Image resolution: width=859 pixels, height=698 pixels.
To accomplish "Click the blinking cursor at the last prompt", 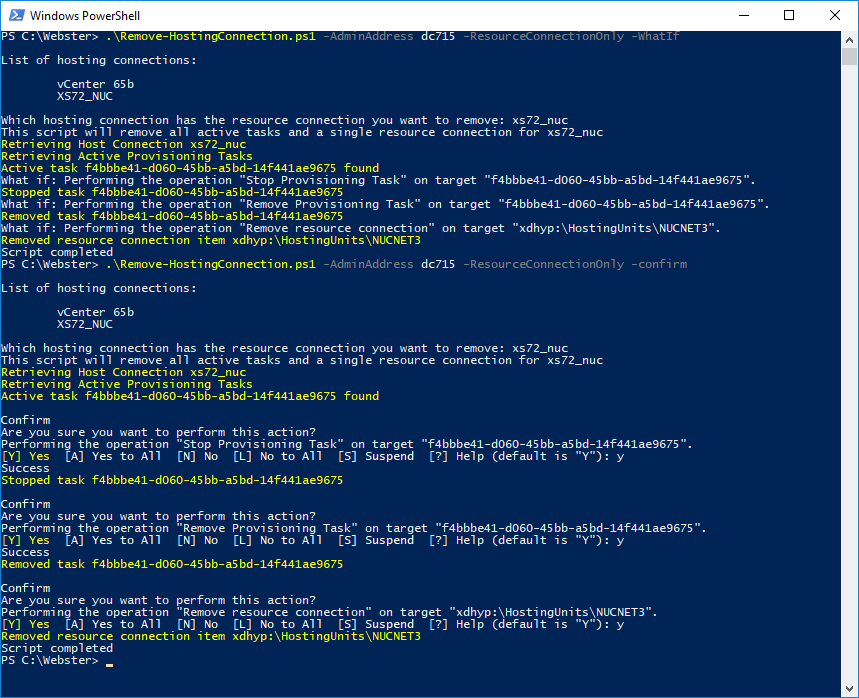I will (x=109, y=661).
